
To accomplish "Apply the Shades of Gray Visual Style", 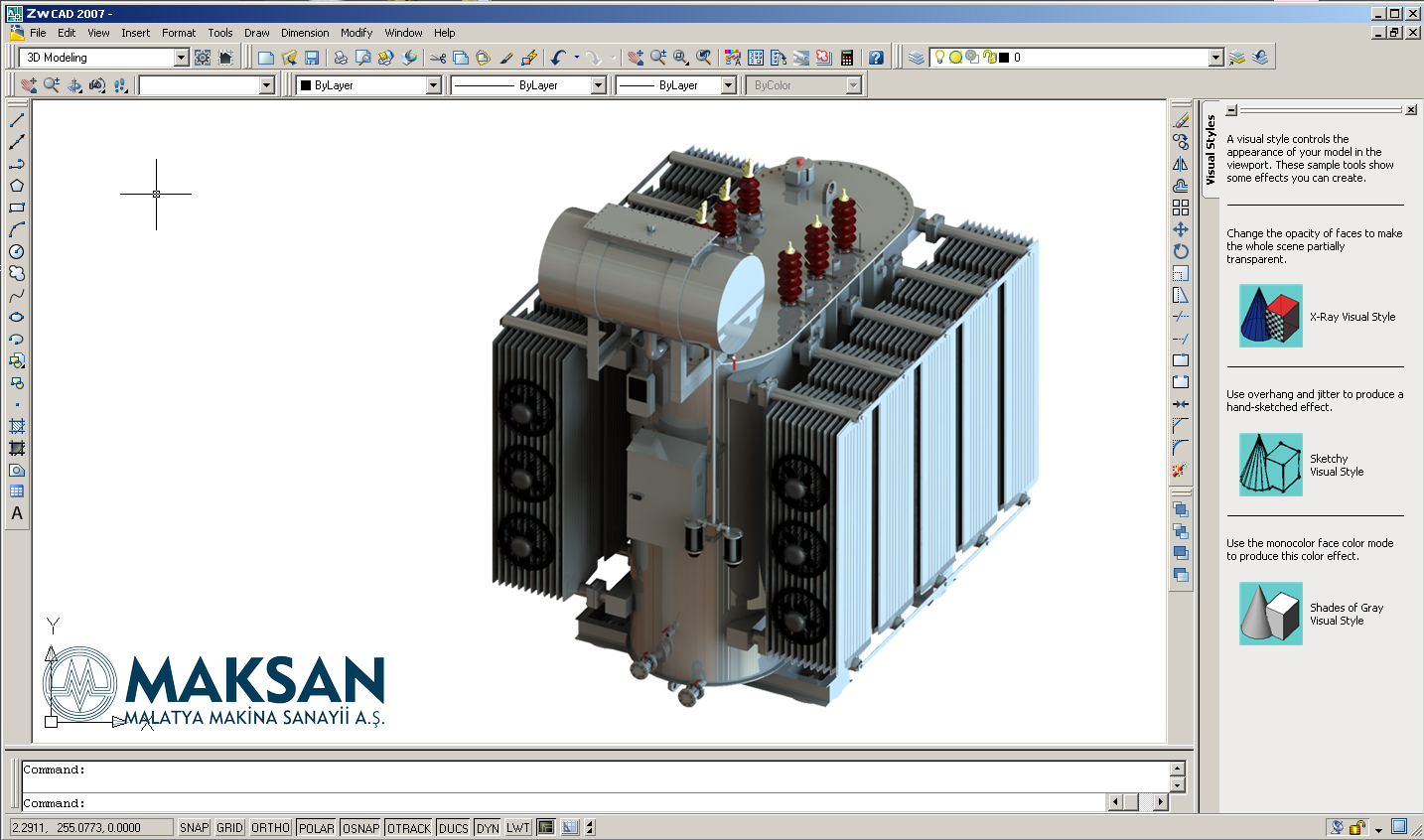I will coord(1270,614).
